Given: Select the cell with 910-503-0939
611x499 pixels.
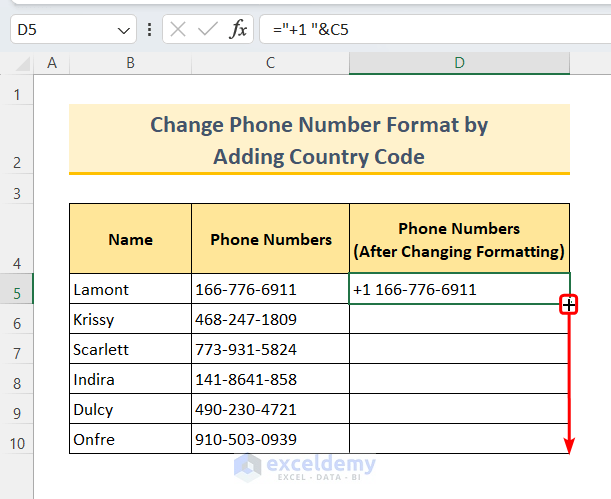Looking at the screenshot, I should pos(270,439).
